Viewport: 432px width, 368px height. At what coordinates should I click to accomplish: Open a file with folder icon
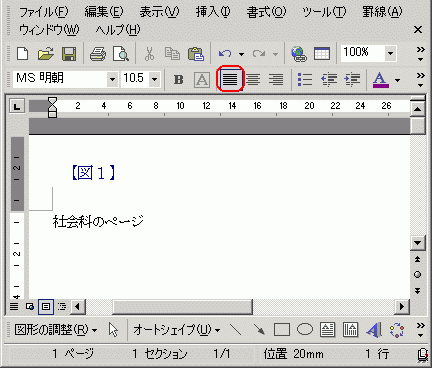[45, 53]
